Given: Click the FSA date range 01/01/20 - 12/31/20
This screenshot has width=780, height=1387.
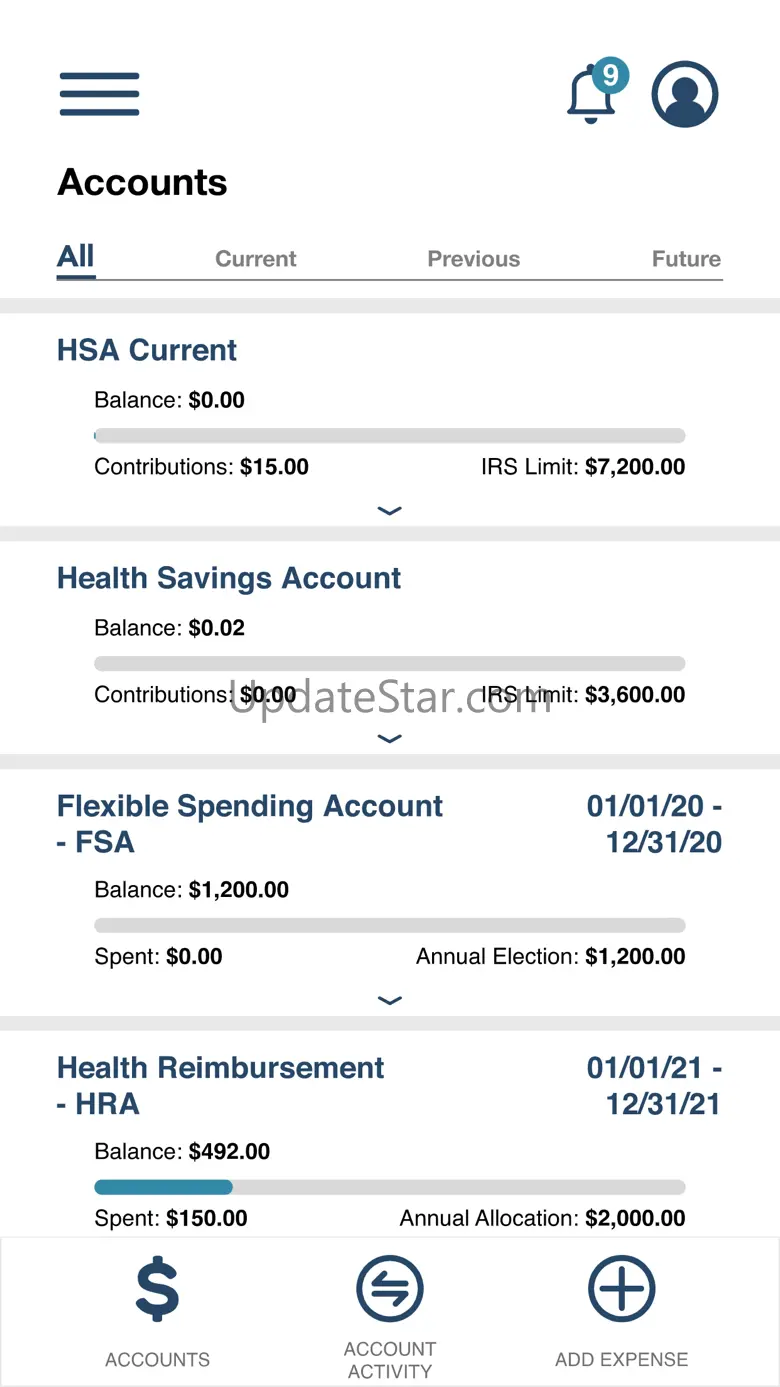Looking at the screenshot, I should 656,824.
